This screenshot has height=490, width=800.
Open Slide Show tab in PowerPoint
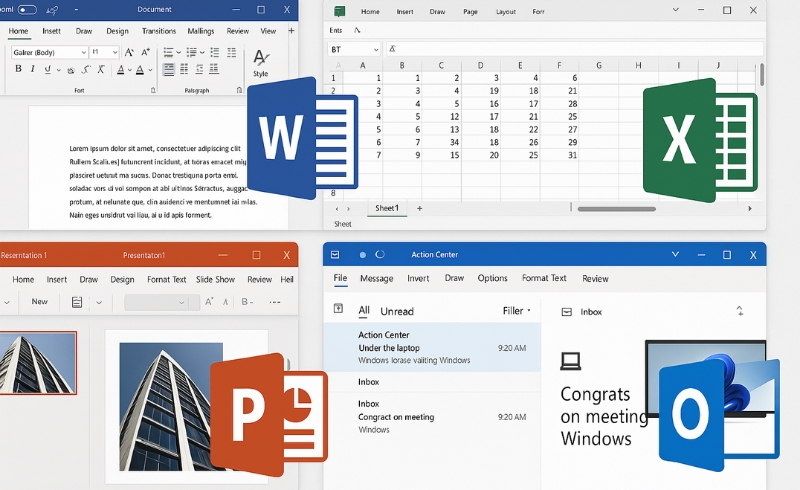click(x=215, y=279)
